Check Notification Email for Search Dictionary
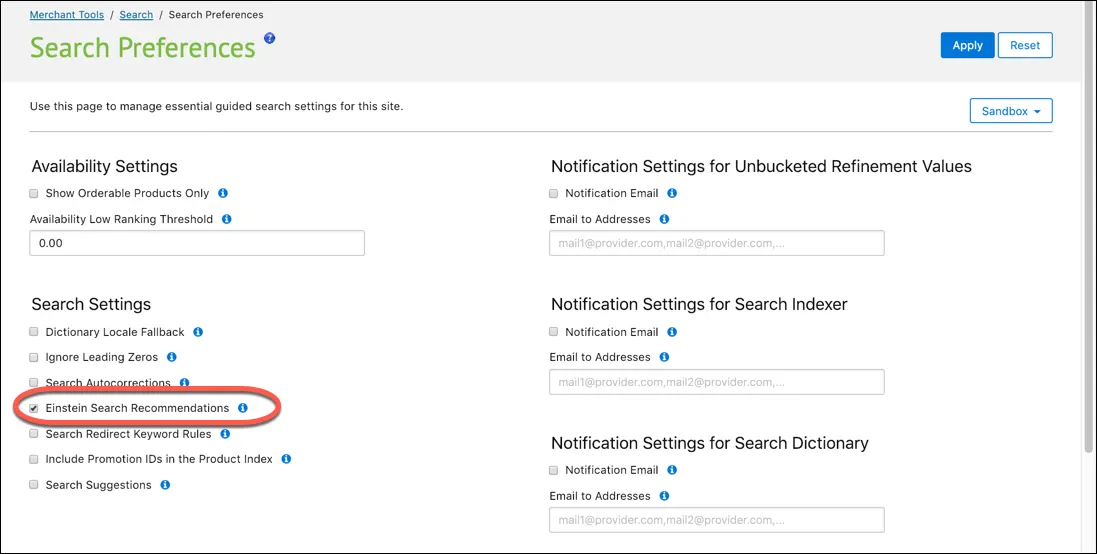1097x554 pixels. 553,471
